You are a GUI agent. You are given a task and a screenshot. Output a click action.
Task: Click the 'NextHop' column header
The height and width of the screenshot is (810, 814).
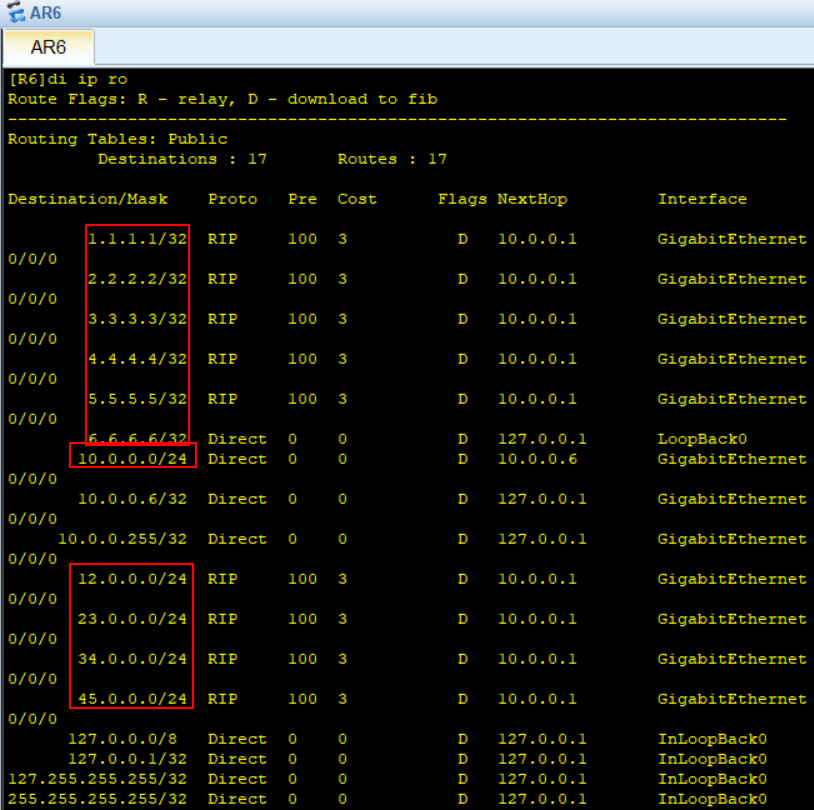tap(532, 199)
